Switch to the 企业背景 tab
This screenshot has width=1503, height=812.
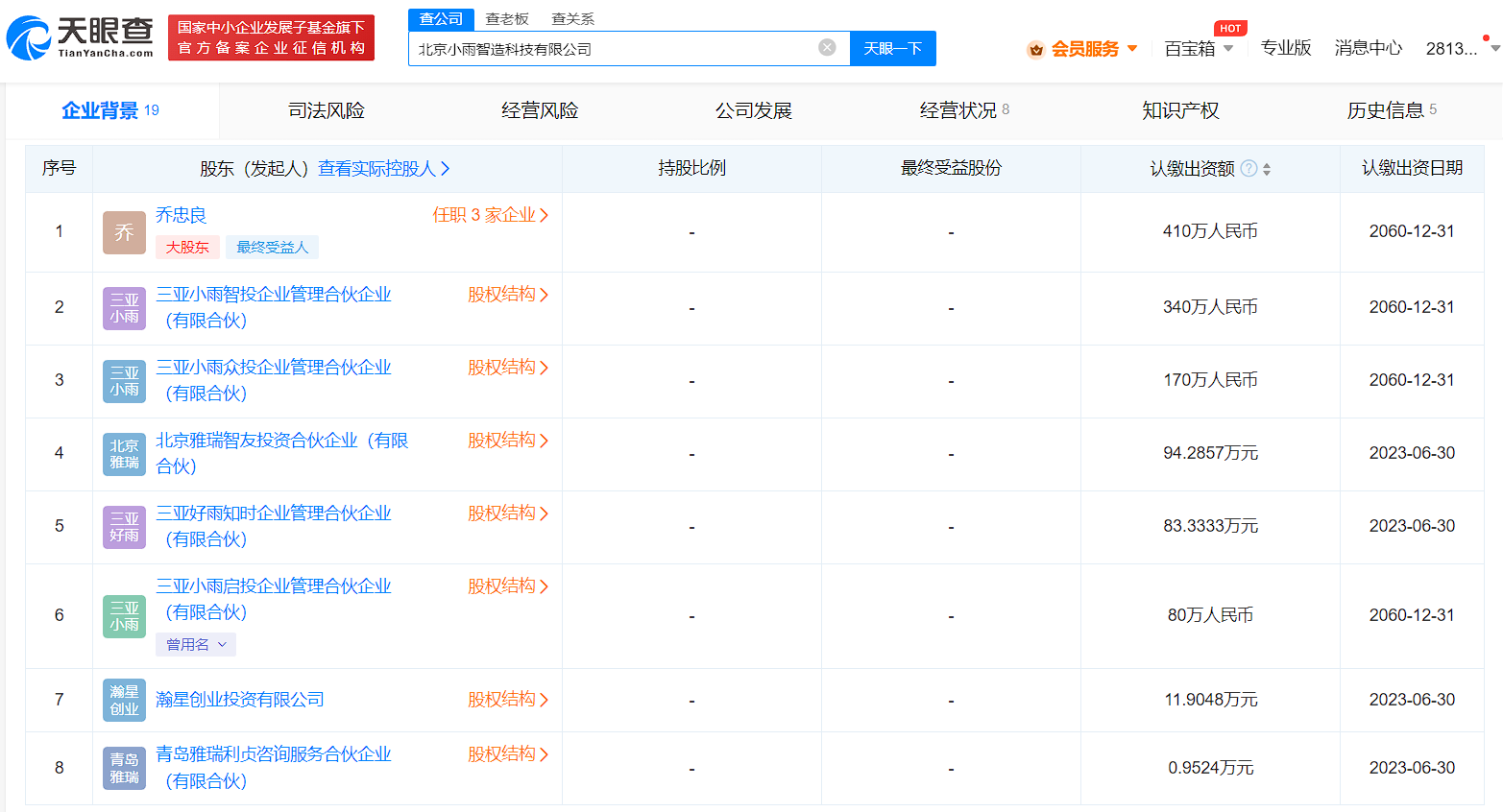pyautogui.click(x=110, y=110)
